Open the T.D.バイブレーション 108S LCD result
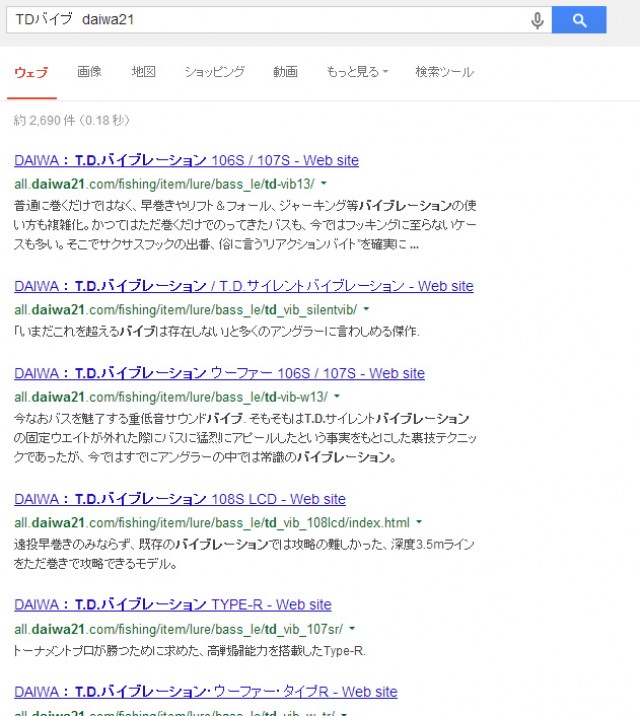Viewport: 640px width, 716px height. (180, 499)
